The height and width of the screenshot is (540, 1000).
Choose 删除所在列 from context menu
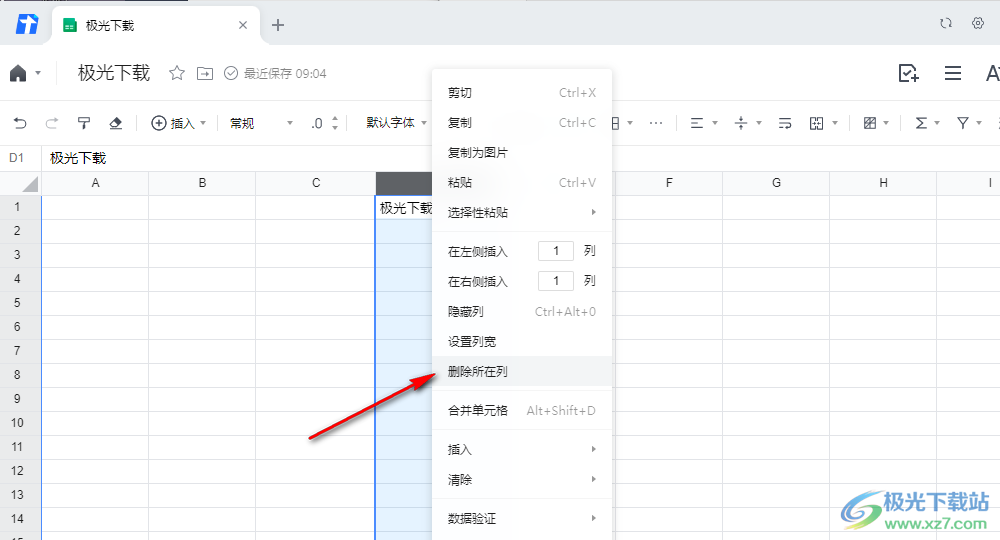tap(522, 372)
